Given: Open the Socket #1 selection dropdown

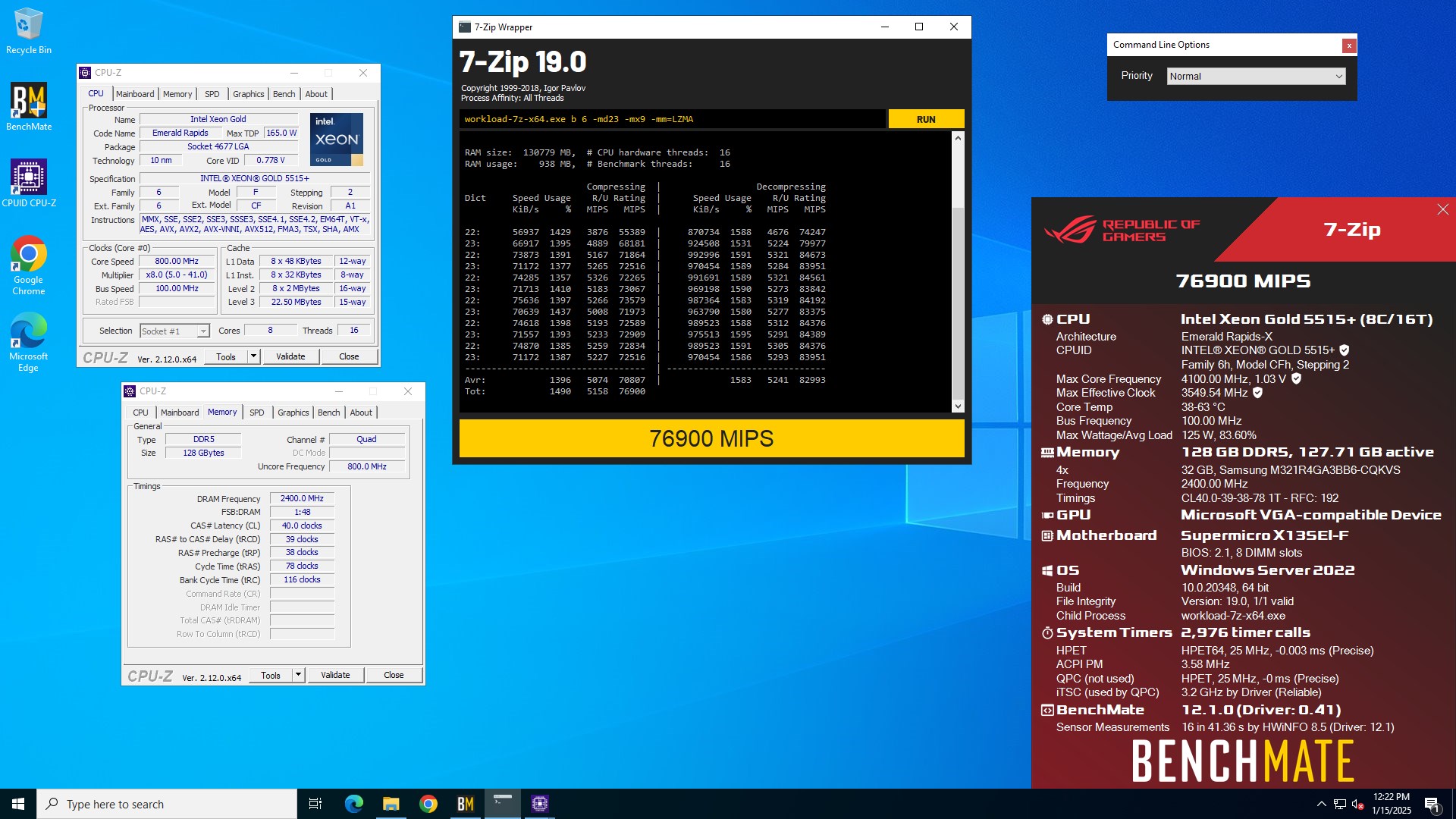Looking at the screenshot, I should [x=174, y=331].
